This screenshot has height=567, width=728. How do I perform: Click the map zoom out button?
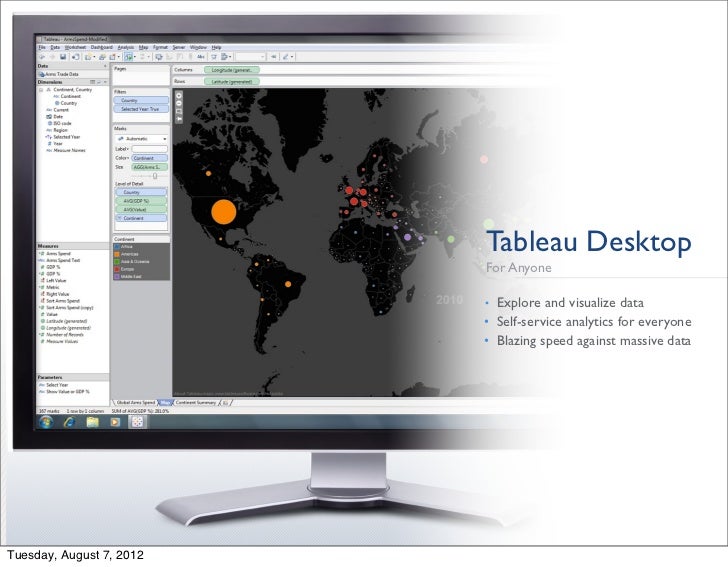tap(179, 104)
